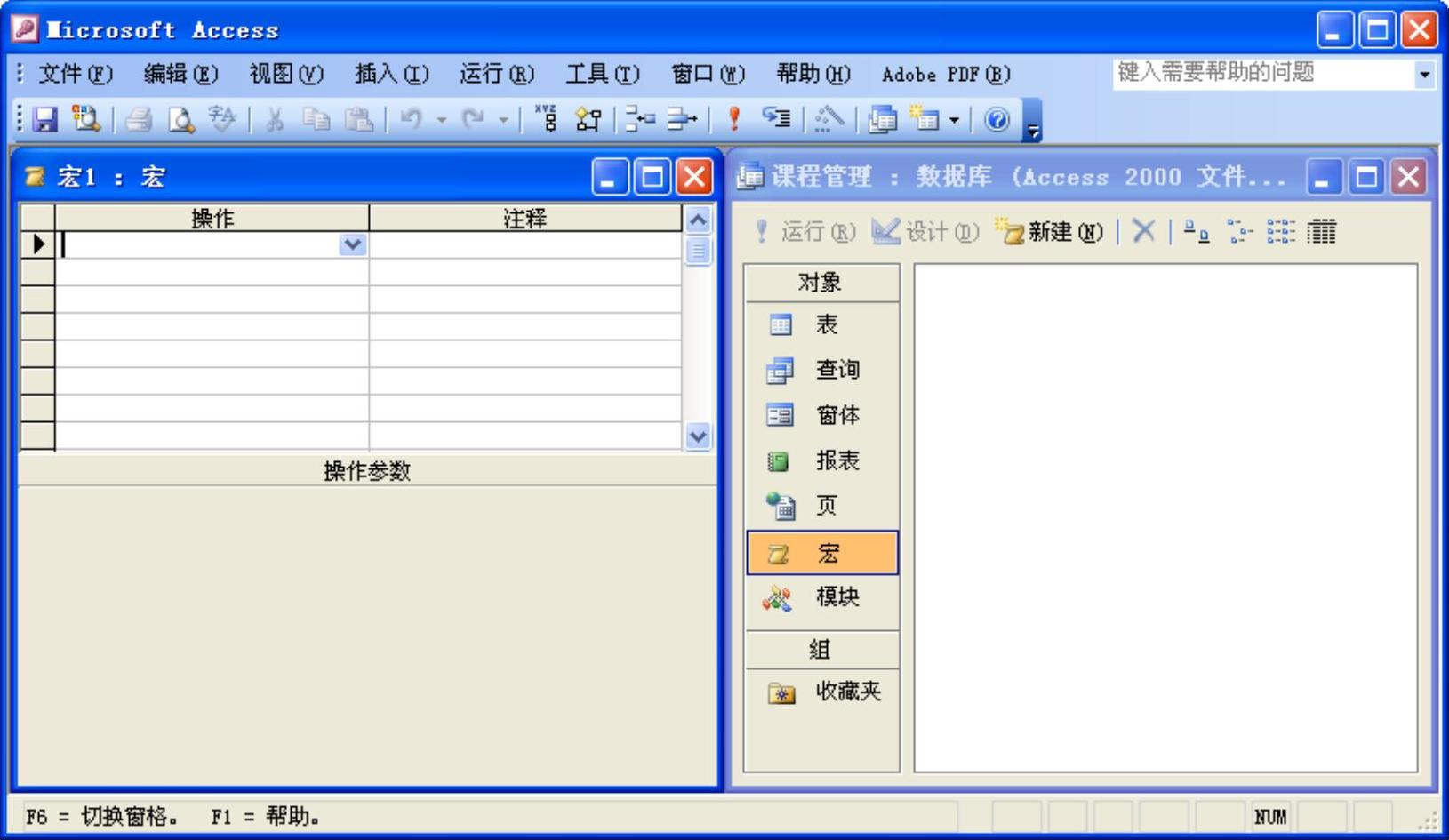This screenshot has width=1449, height=840.
Task: Toggle the Conditions column icon
Action: tap(588, 119)
